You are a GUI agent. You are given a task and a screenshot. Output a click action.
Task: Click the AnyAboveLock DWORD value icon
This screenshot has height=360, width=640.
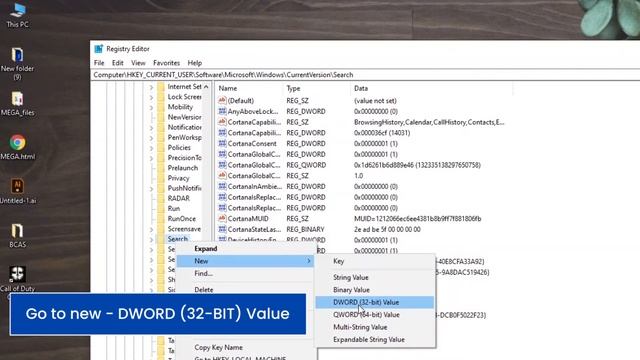[222, 111]
